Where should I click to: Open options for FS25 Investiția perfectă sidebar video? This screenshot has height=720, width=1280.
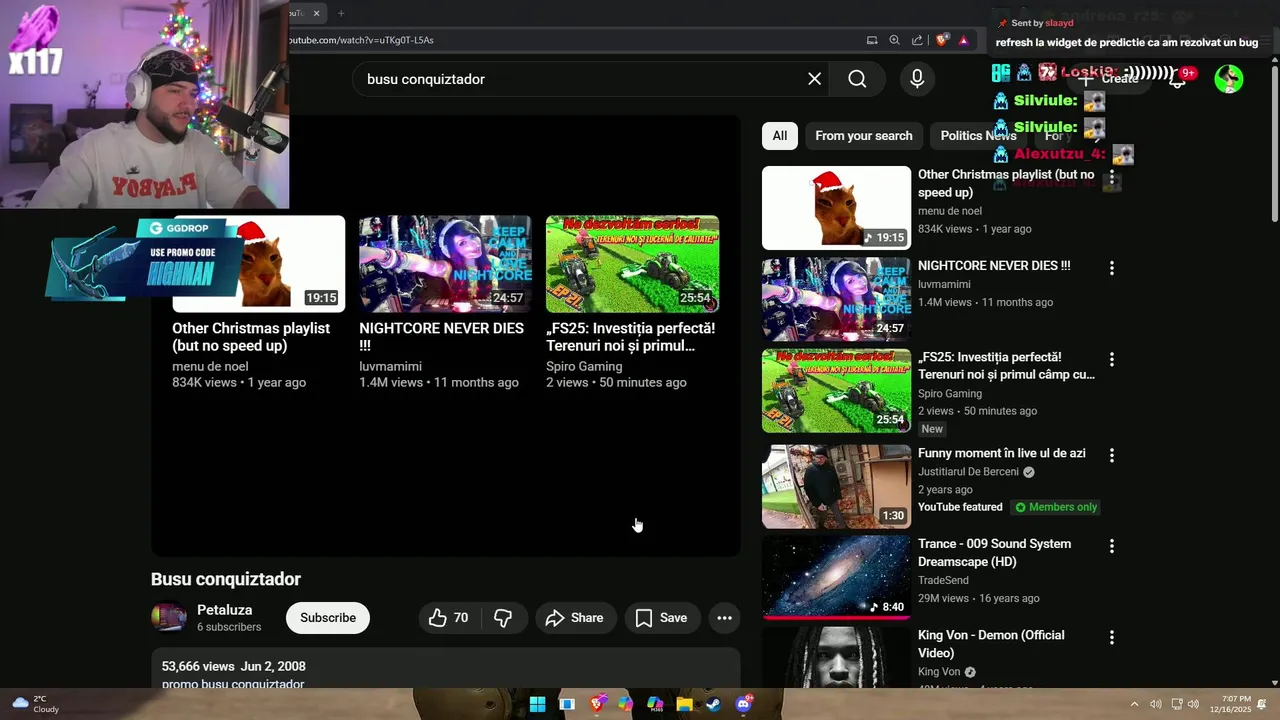[x=1111, y=359]
